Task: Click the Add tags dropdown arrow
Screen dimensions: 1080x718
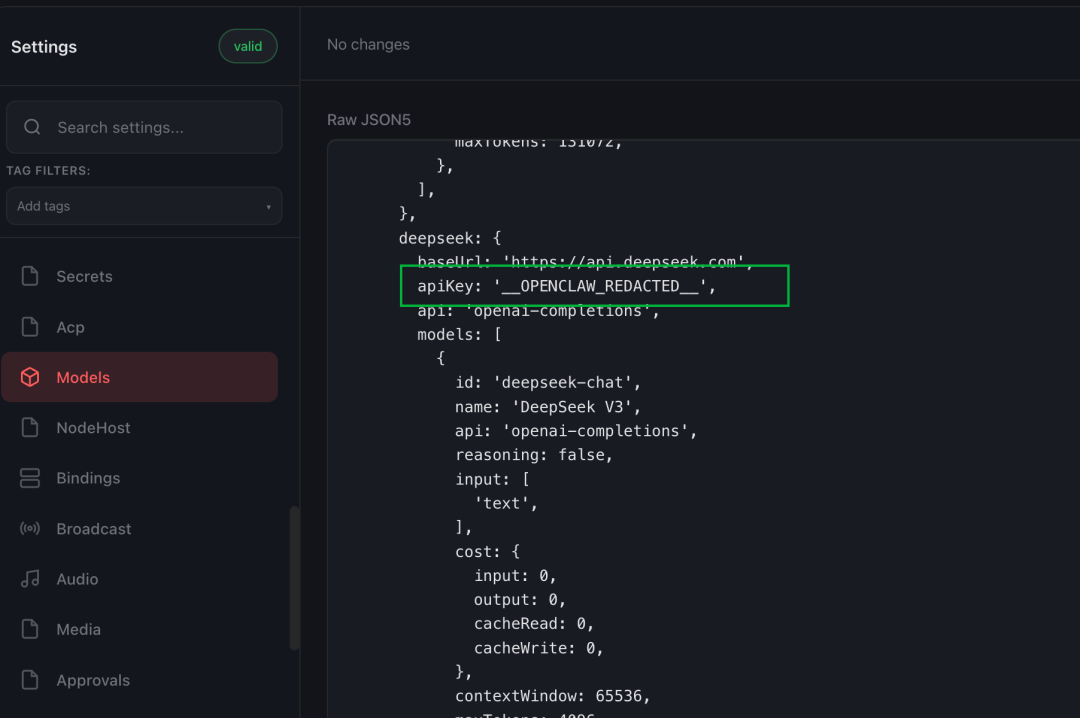Action: pos(269,207)
